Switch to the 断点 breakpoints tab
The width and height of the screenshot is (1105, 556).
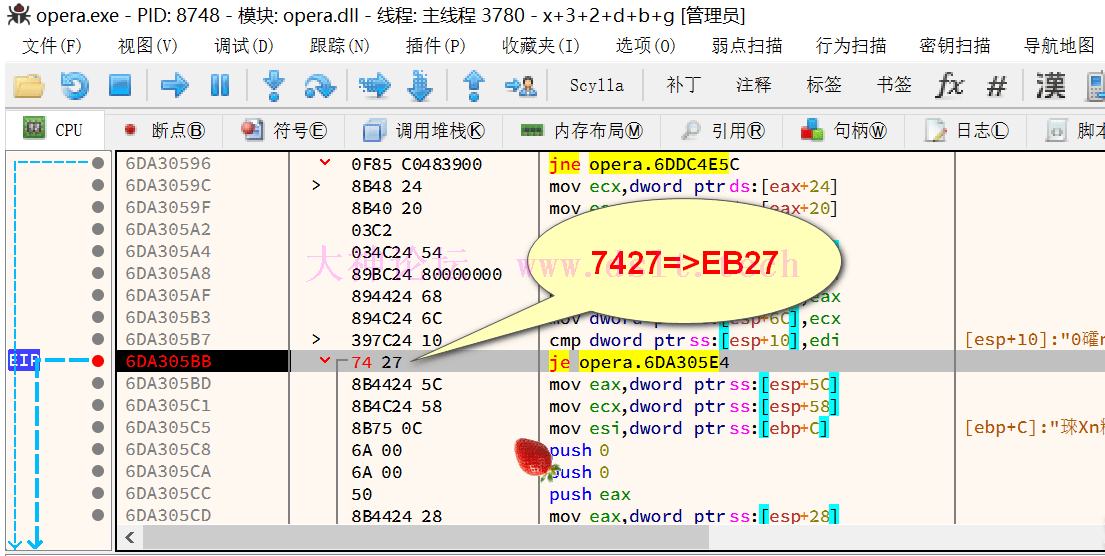tap(164, 131)
